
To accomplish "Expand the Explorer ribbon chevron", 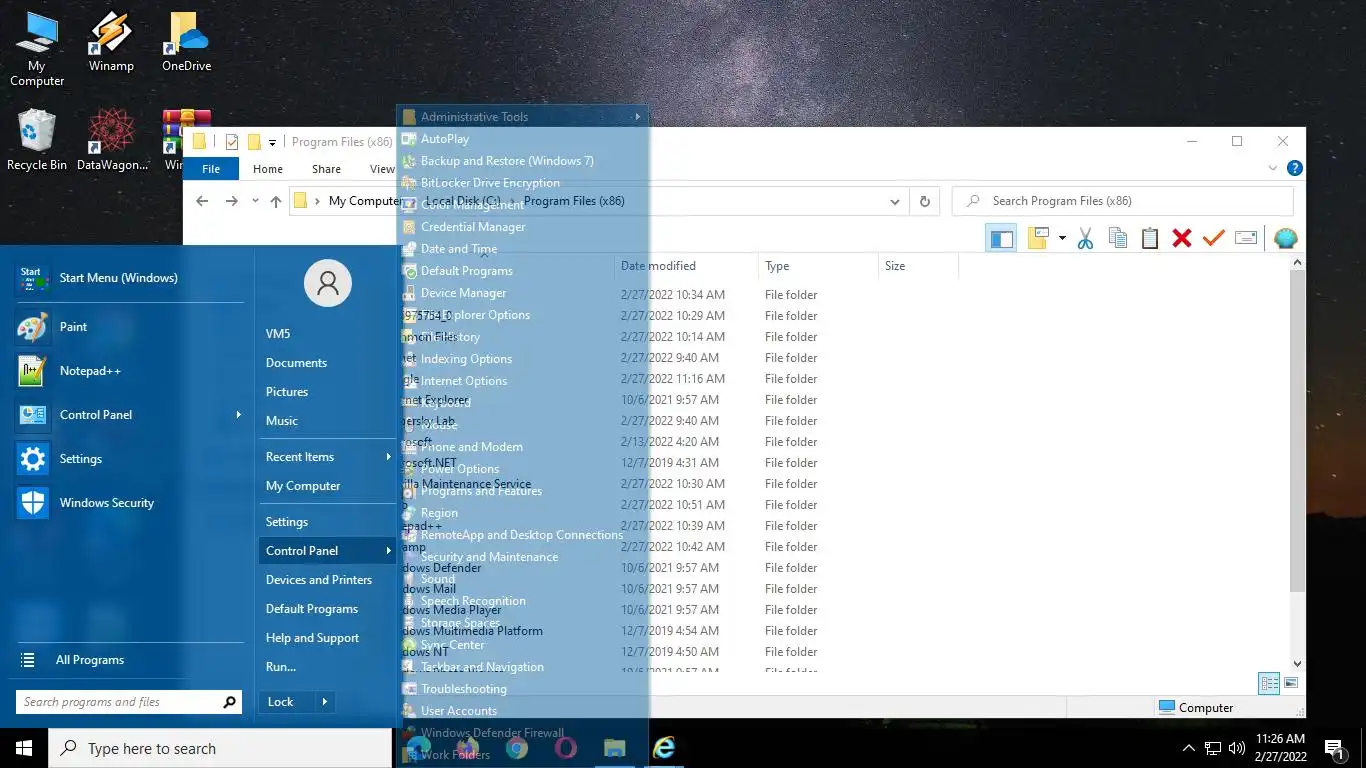I will point(1273,169).
